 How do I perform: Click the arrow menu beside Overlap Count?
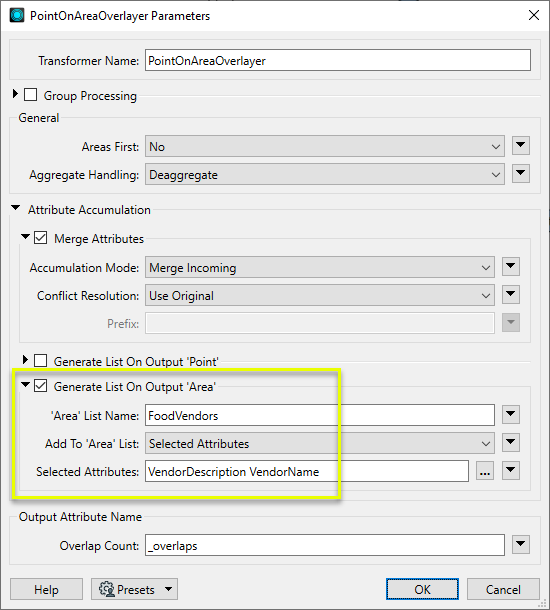[520, 544]
